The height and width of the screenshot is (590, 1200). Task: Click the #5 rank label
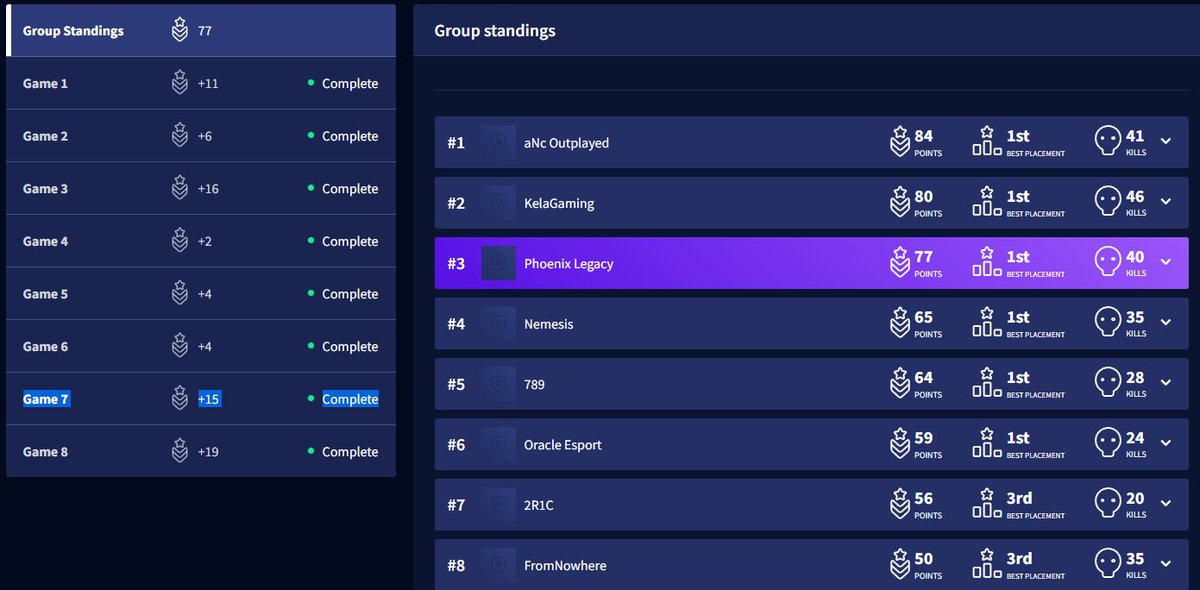456,384
